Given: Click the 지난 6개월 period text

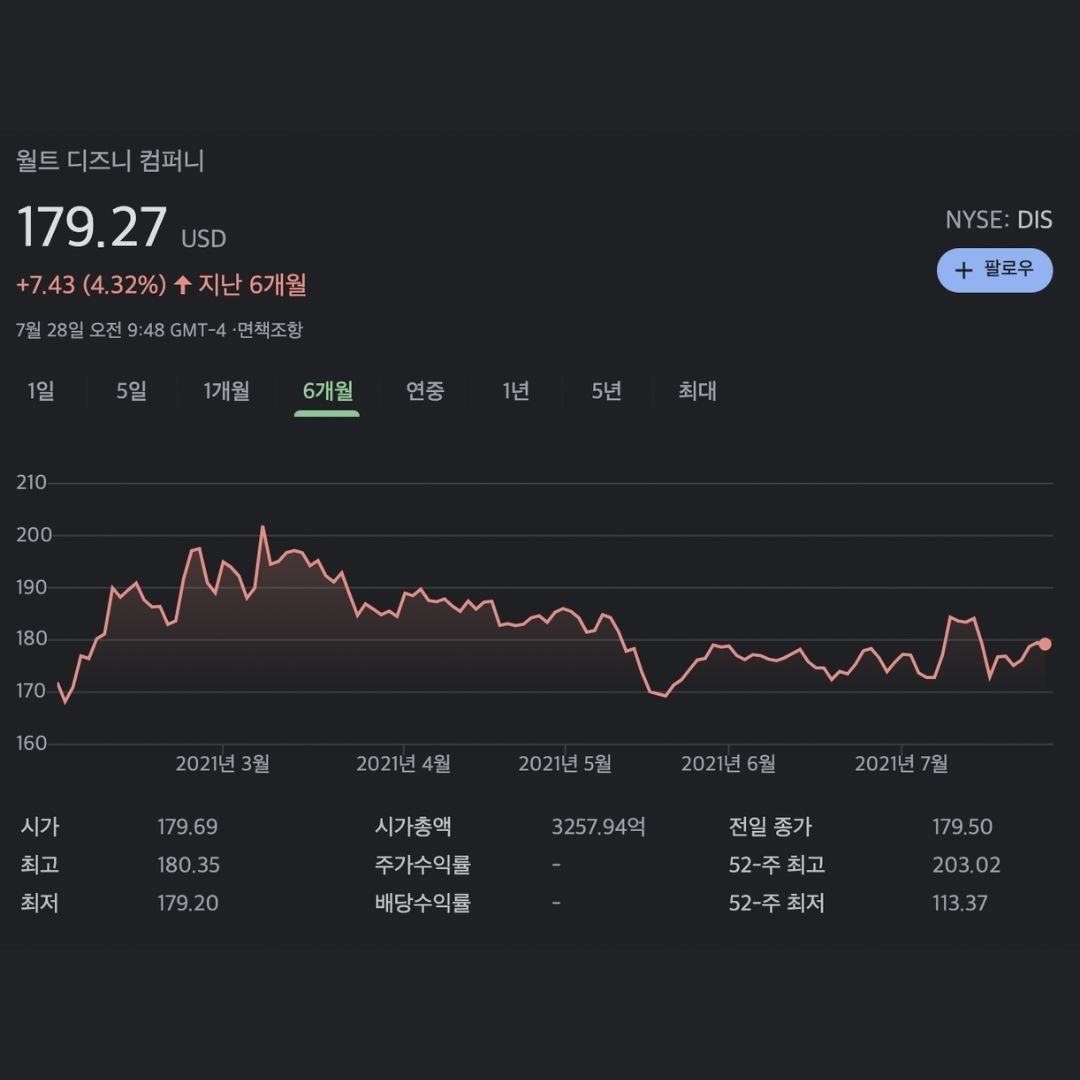Looking at the screenshot, I should [252, 284].
